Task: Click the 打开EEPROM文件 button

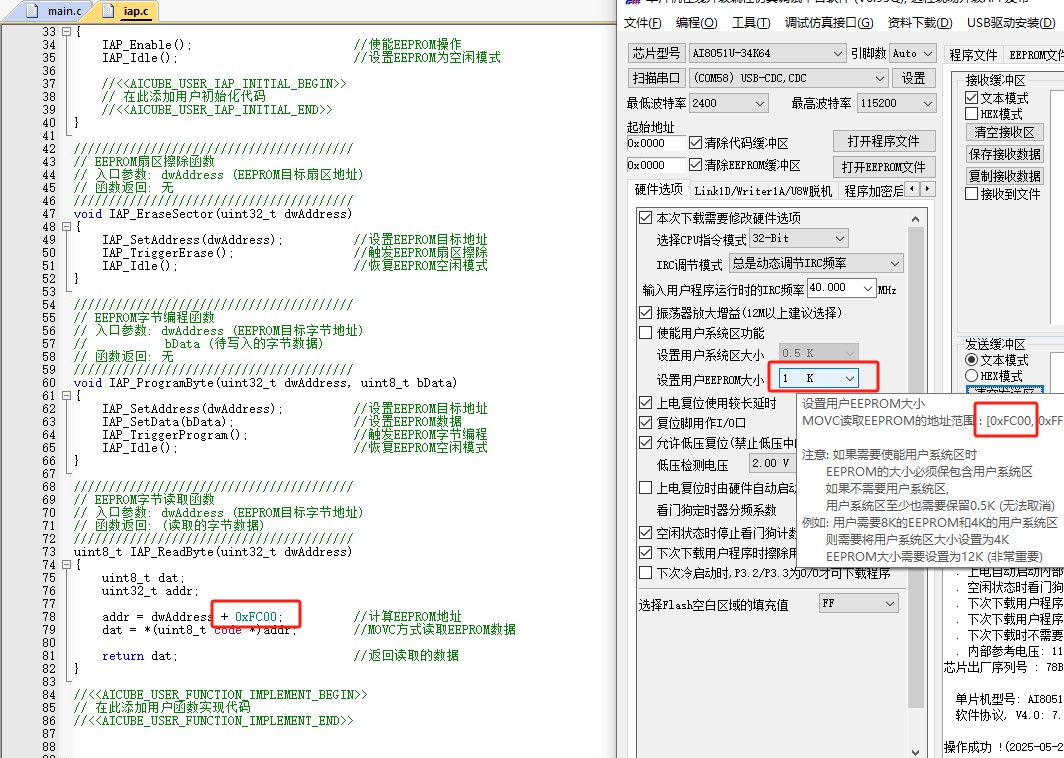Action: tap(884, 167)
